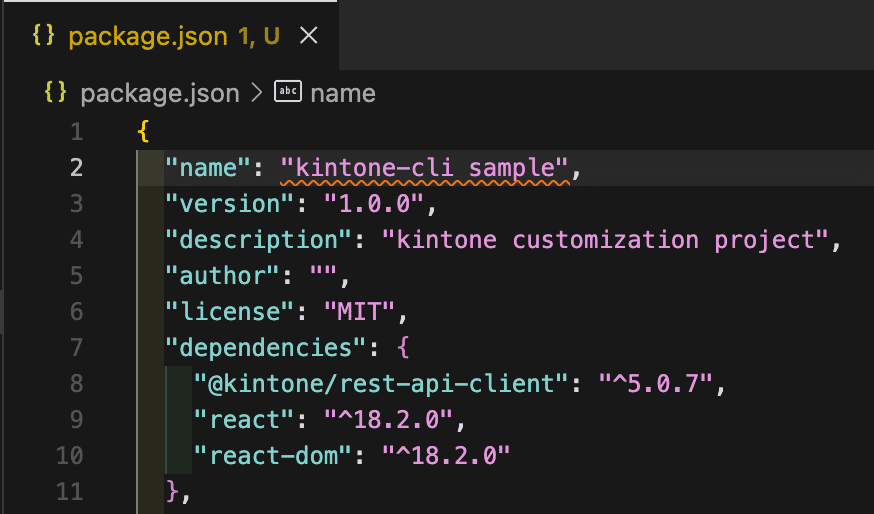
Task: Click the JSON braces icon in tab
Action: [43, 36]
